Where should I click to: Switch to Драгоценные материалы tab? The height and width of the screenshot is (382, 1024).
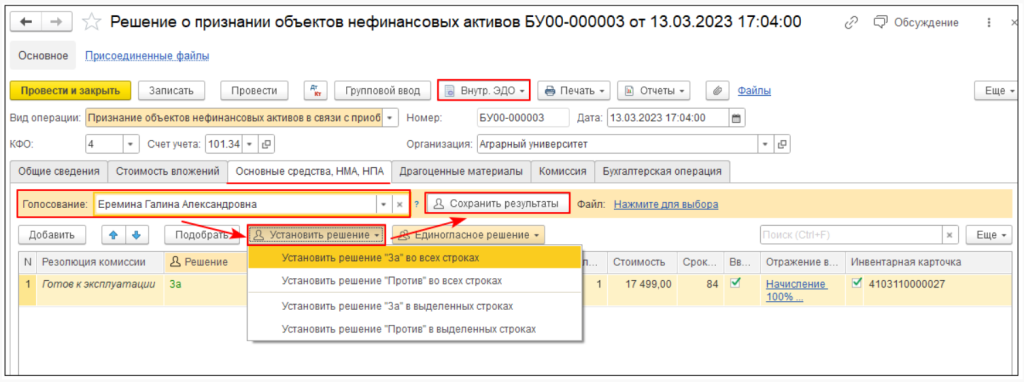461,172
